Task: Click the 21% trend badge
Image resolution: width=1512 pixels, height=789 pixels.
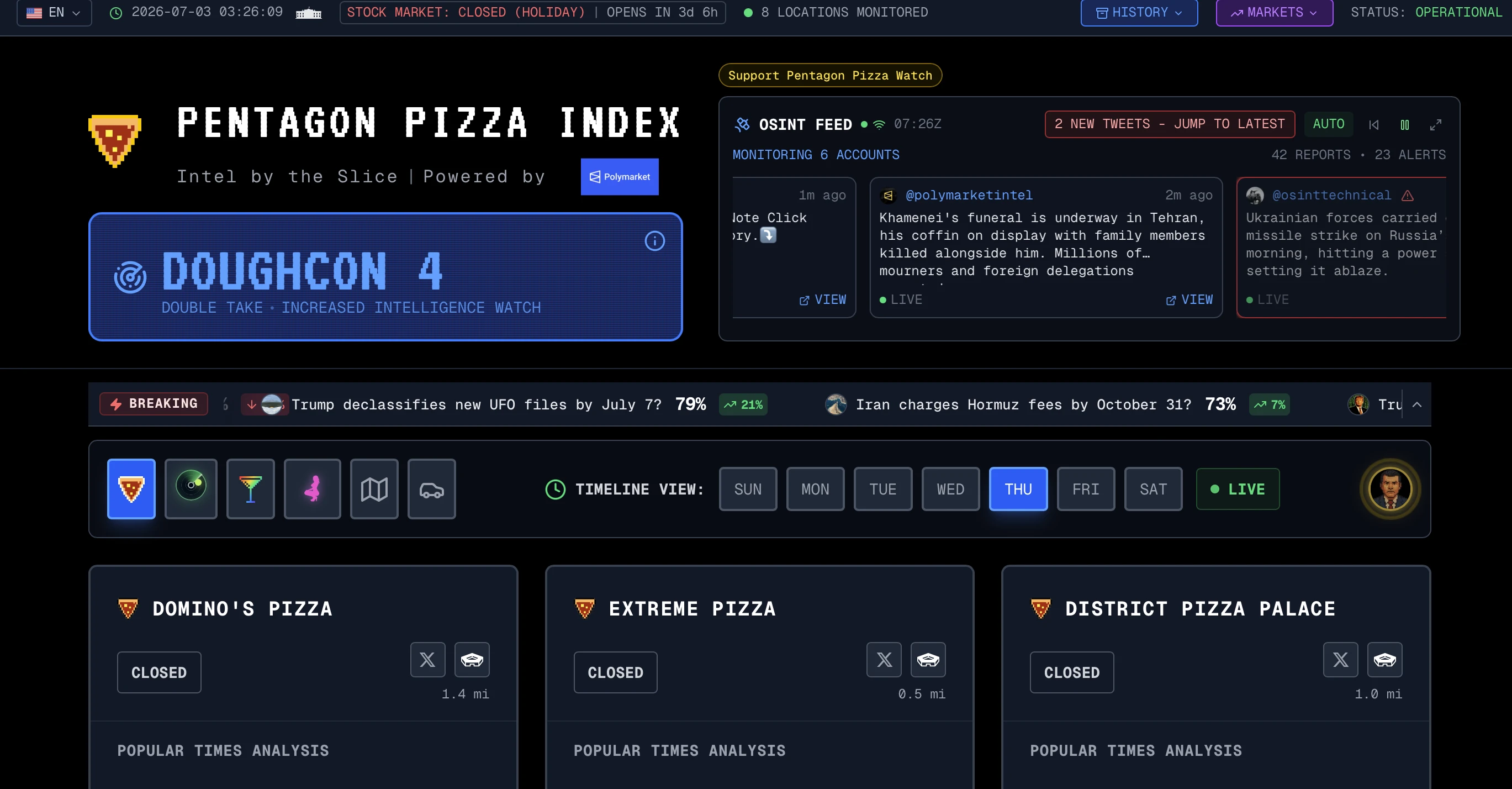Action: [743, 404]
